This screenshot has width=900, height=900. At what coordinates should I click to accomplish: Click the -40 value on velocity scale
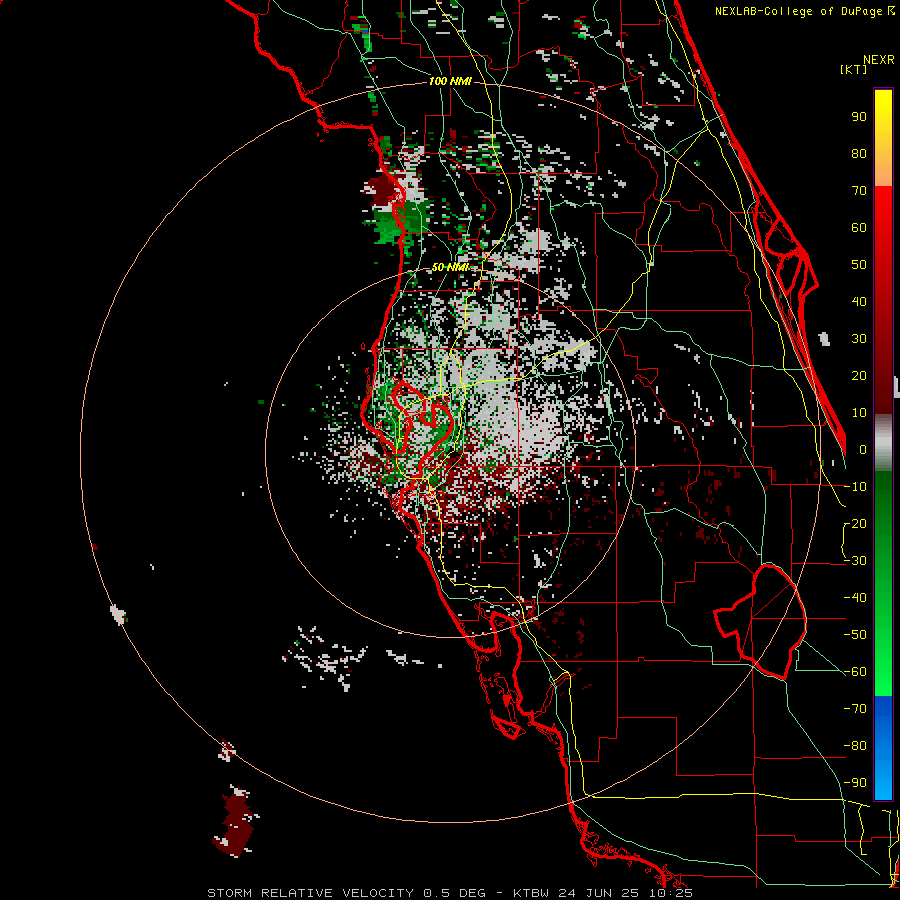tap(855, 598)
